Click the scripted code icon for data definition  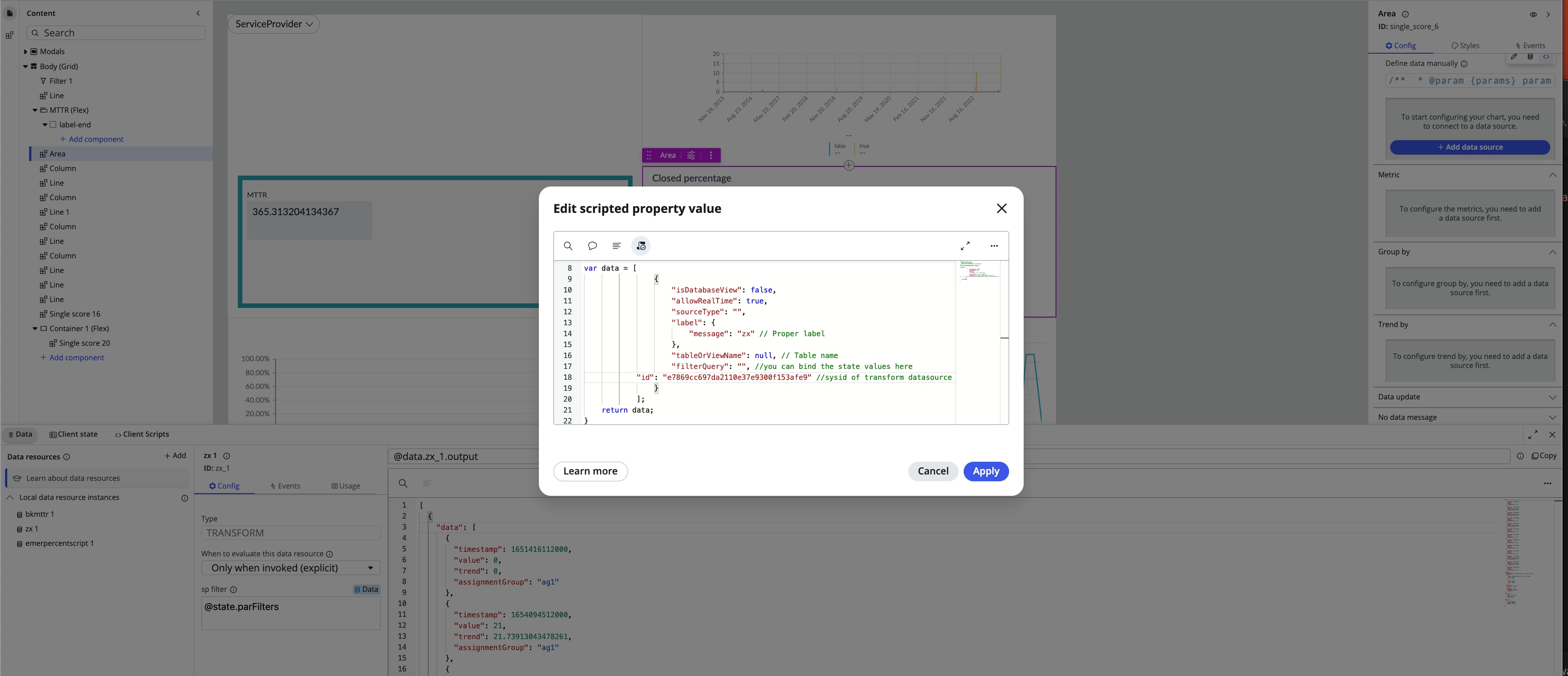[1545, 57]
